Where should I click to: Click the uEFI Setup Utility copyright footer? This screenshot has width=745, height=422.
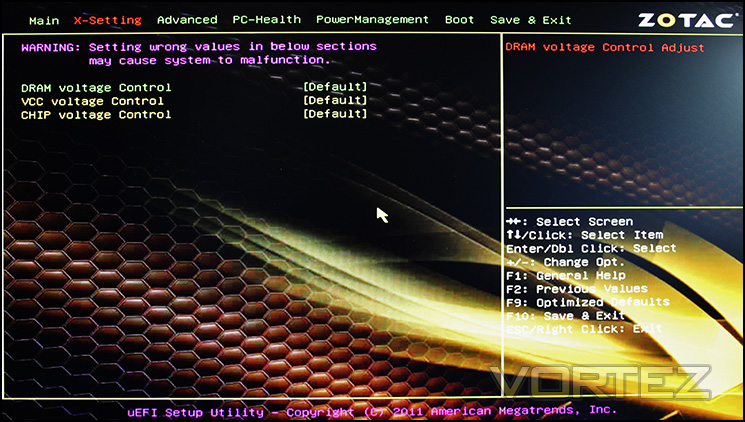[372, 411]
